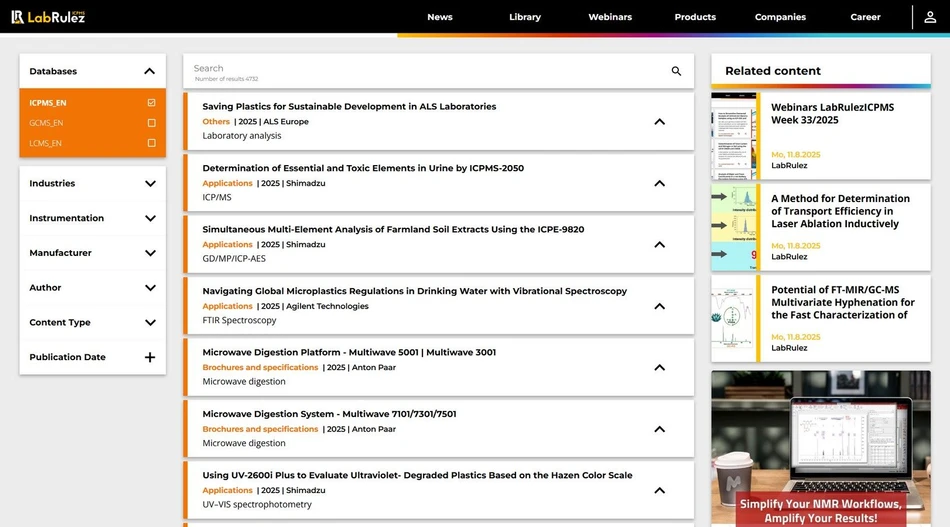This screenshot has height=527, width=950.
Task: Click into the Search input field
Action: pyautogui.click(x=420, y=69)
